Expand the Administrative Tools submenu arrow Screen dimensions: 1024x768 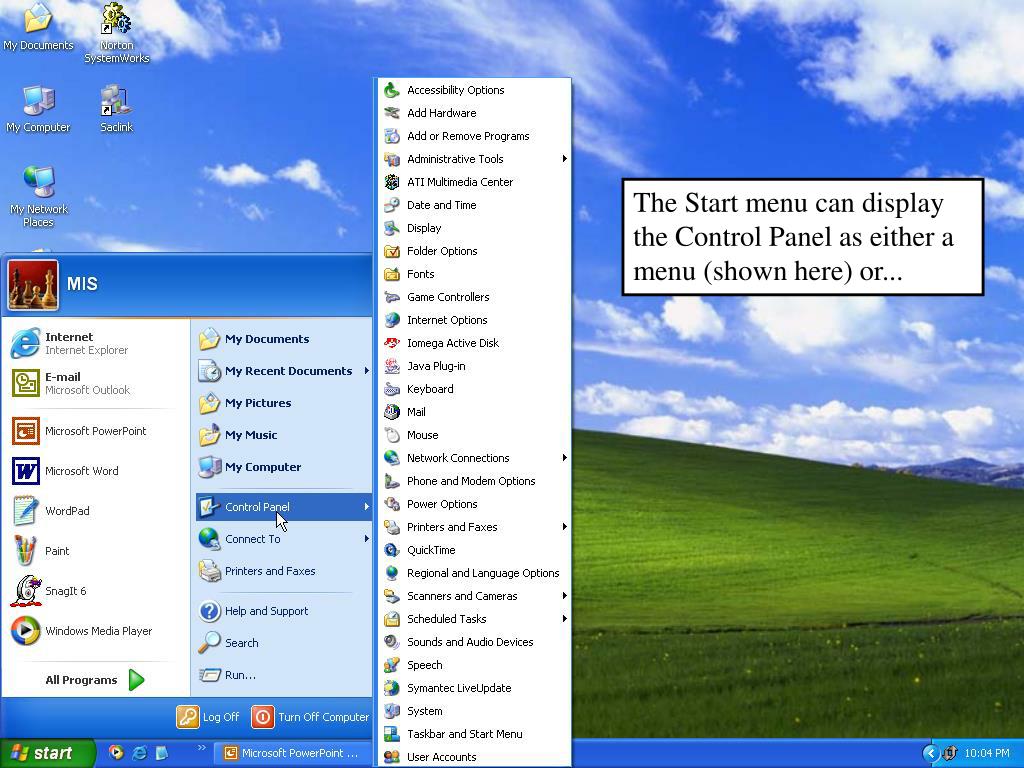point(564,159)
